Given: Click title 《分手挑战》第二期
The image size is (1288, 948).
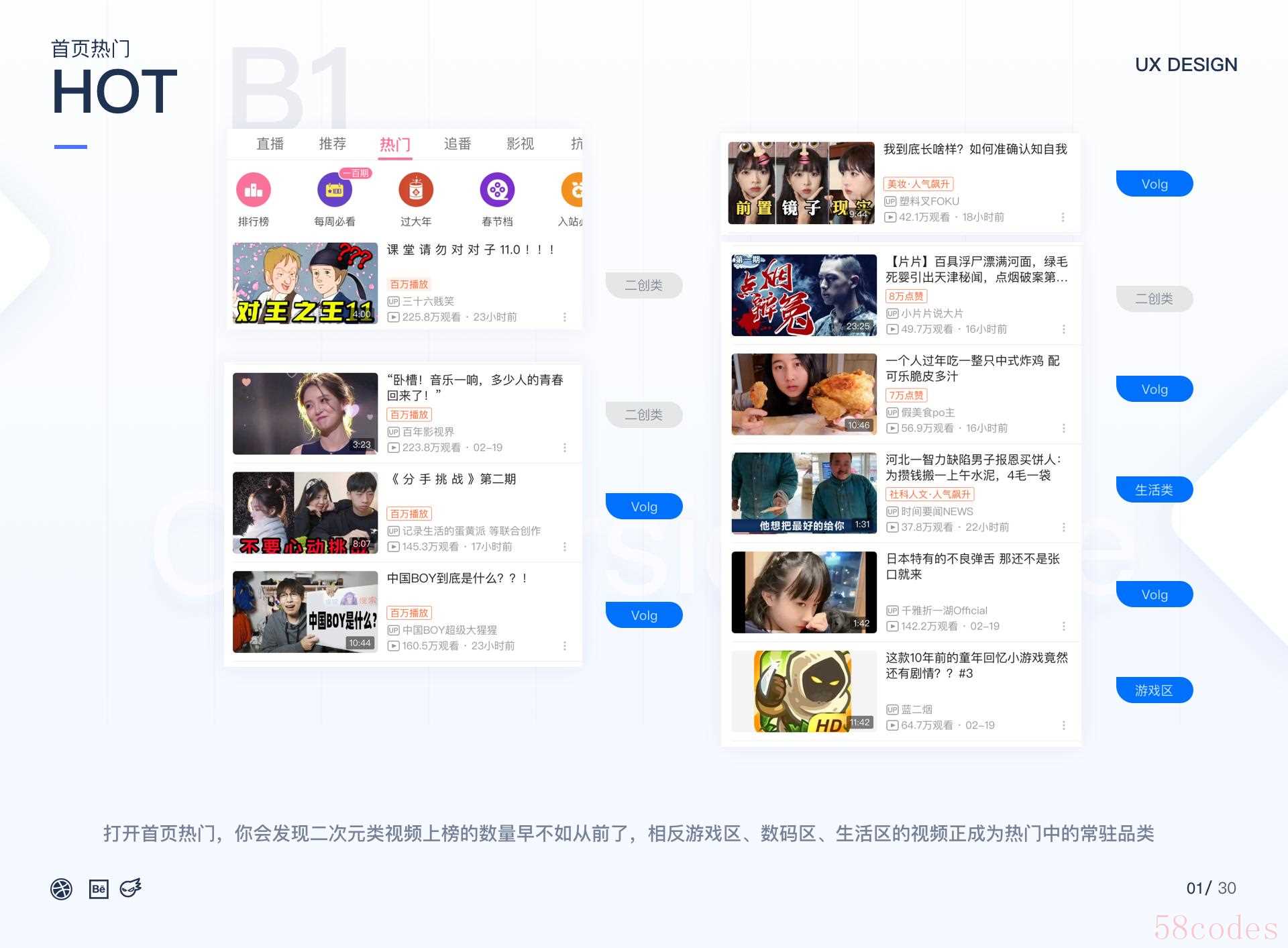Looking at the screenshot, I should click(453, 479).
